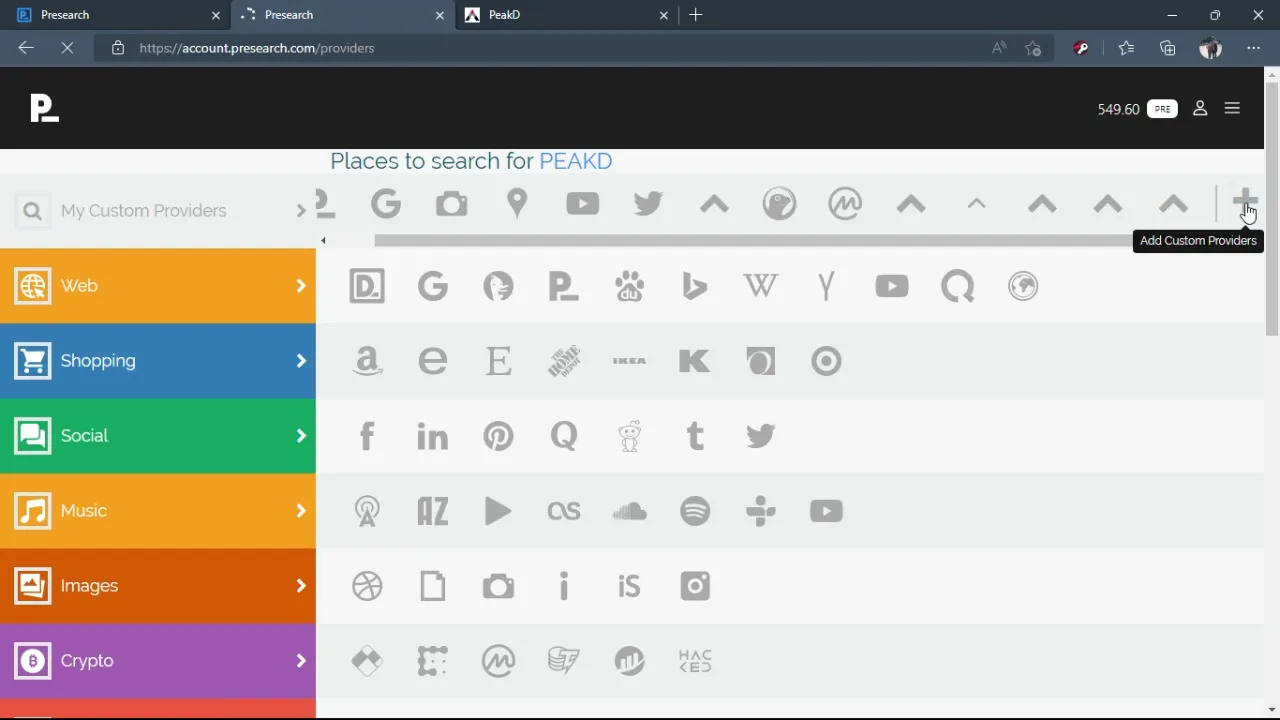Pick the Spotify icon
Image resolution: width=1280 pixels, height=720 pixels.
tap(695, 511)
